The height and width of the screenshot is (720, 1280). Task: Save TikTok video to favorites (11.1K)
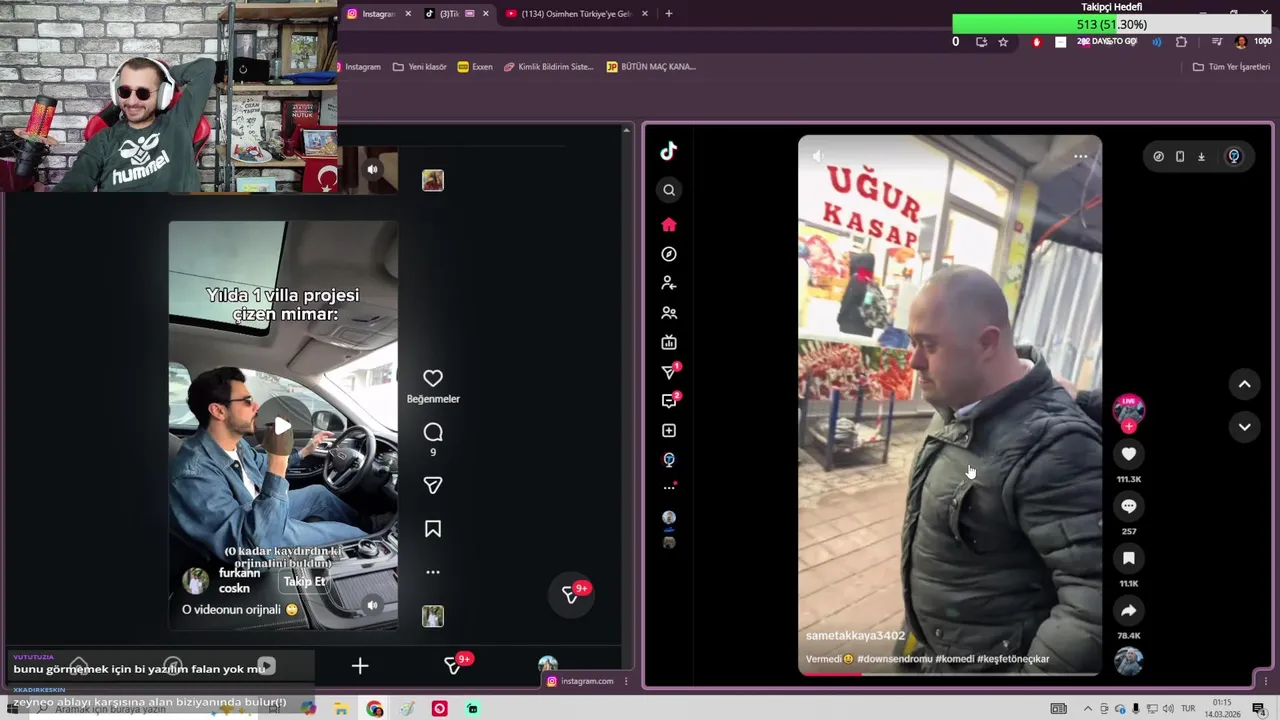(x=1129, y=558)
